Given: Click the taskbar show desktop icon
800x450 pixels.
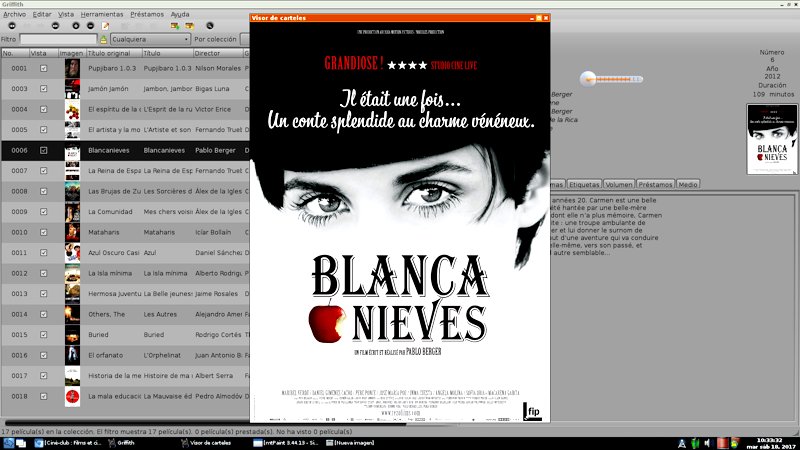Looking at the screenshot, I should [x=21, y=443].
